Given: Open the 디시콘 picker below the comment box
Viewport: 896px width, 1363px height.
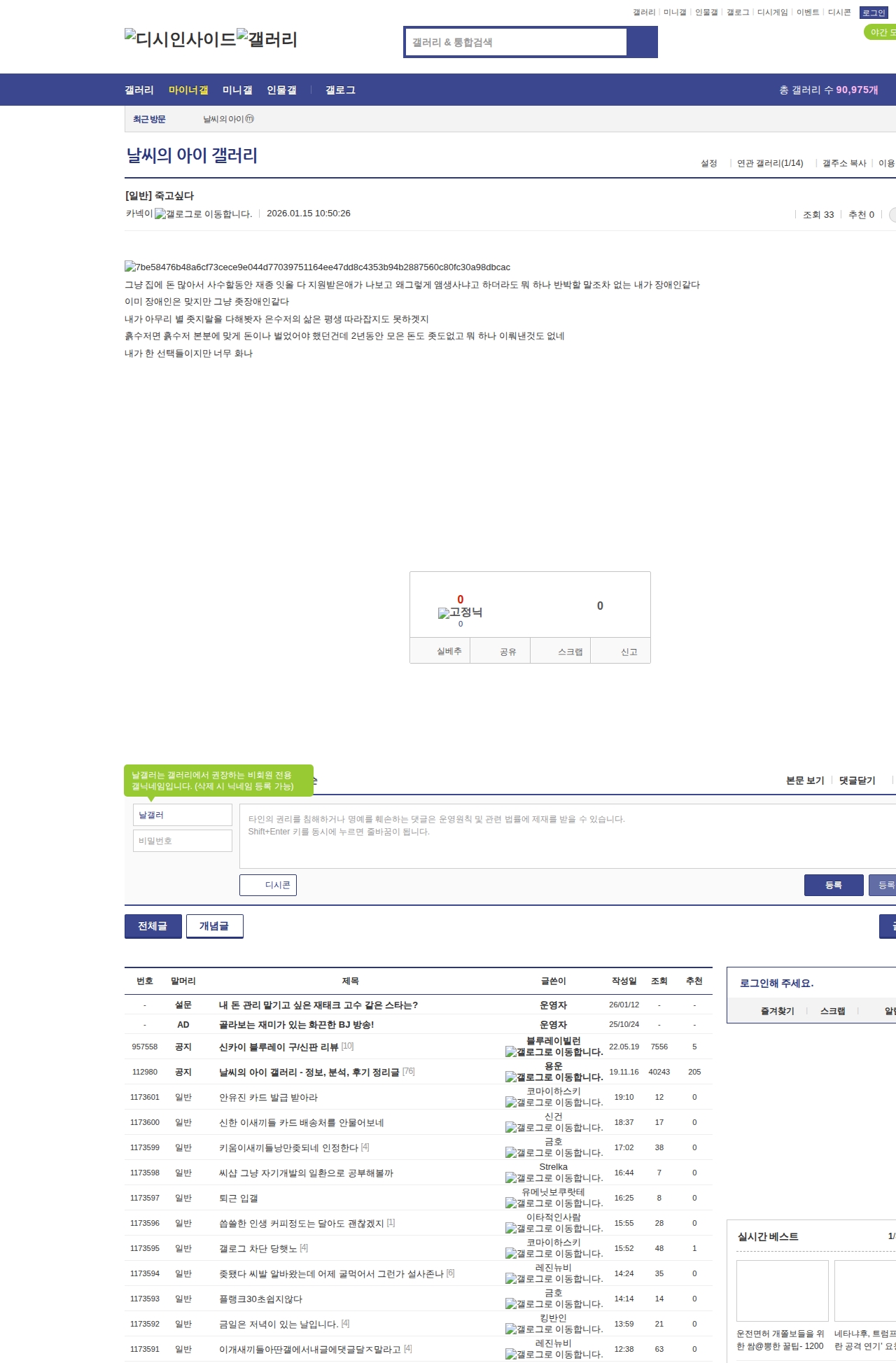Looking at the screenshot, I should point(268,885).
